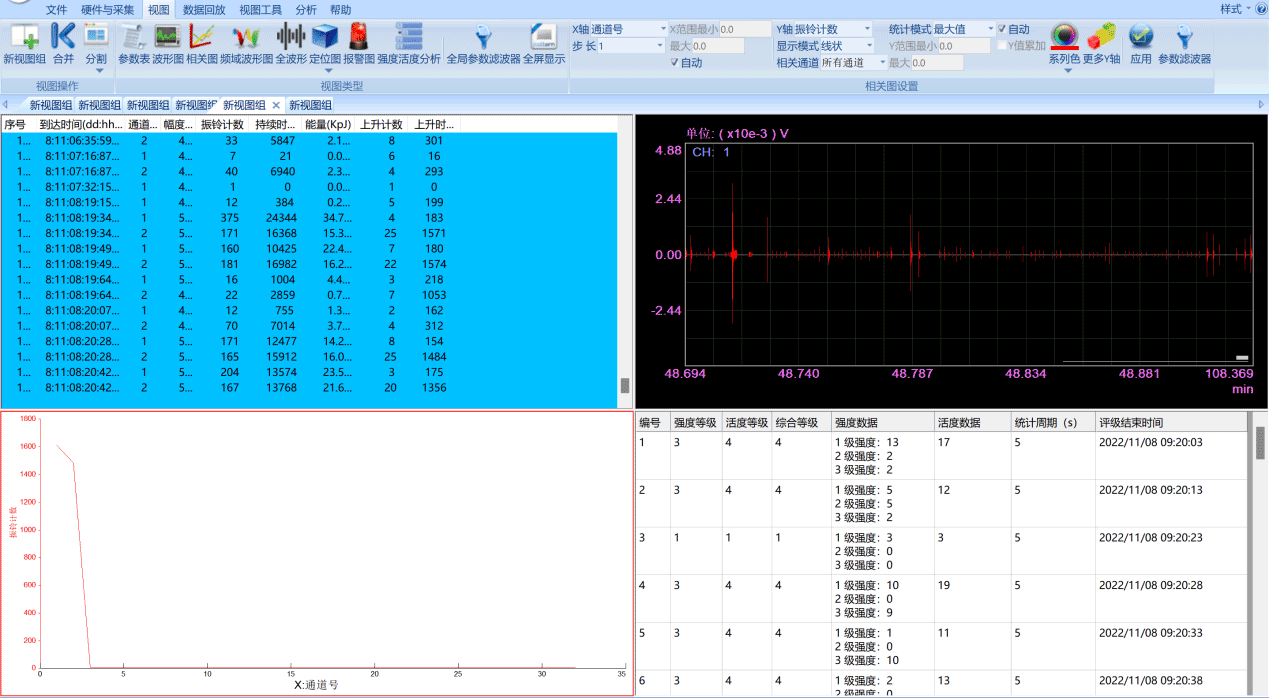Click the 更多Y轴 icon
Viewport: 1269px width, 698px height.
point(1101,45)
